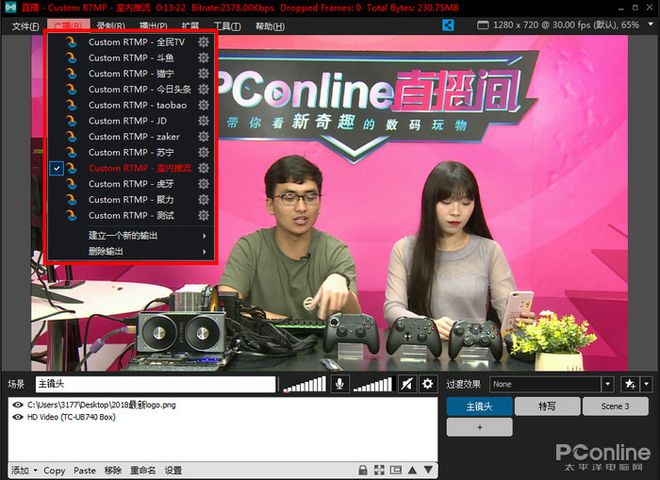Open the 录制(R) menu
Image resolution: width=660 pixels, height=480 pixels.
tap(111, 26)
